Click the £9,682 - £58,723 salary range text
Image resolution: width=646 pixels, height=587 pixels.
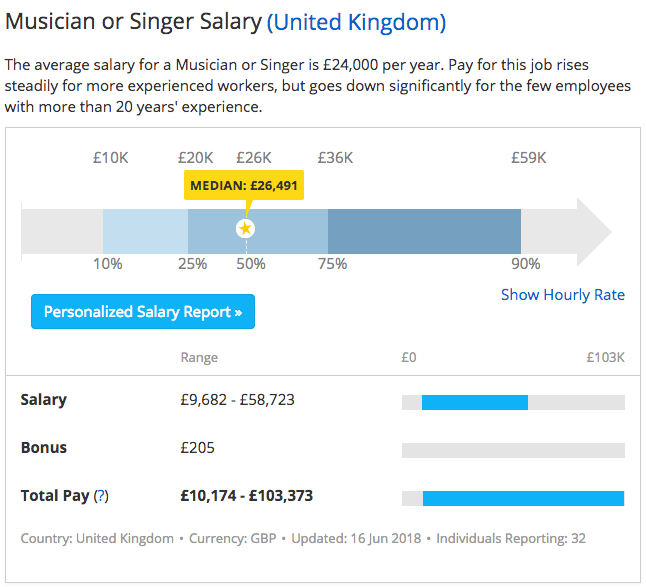[238, 400]
